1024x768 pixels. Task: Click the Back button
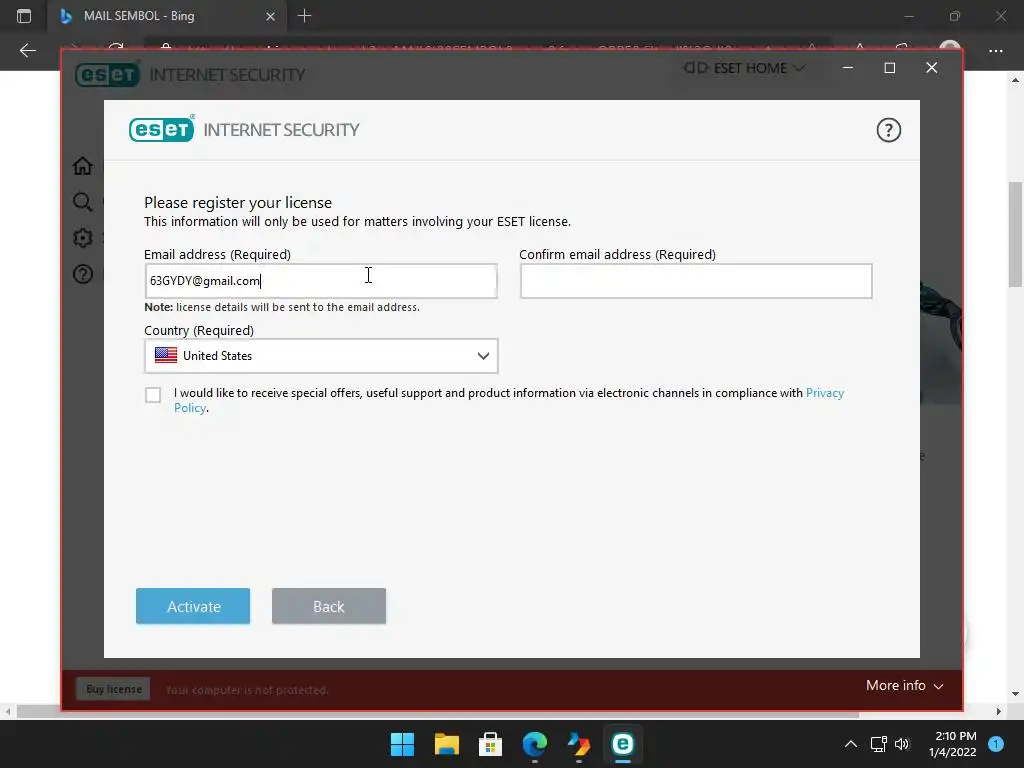328,606
